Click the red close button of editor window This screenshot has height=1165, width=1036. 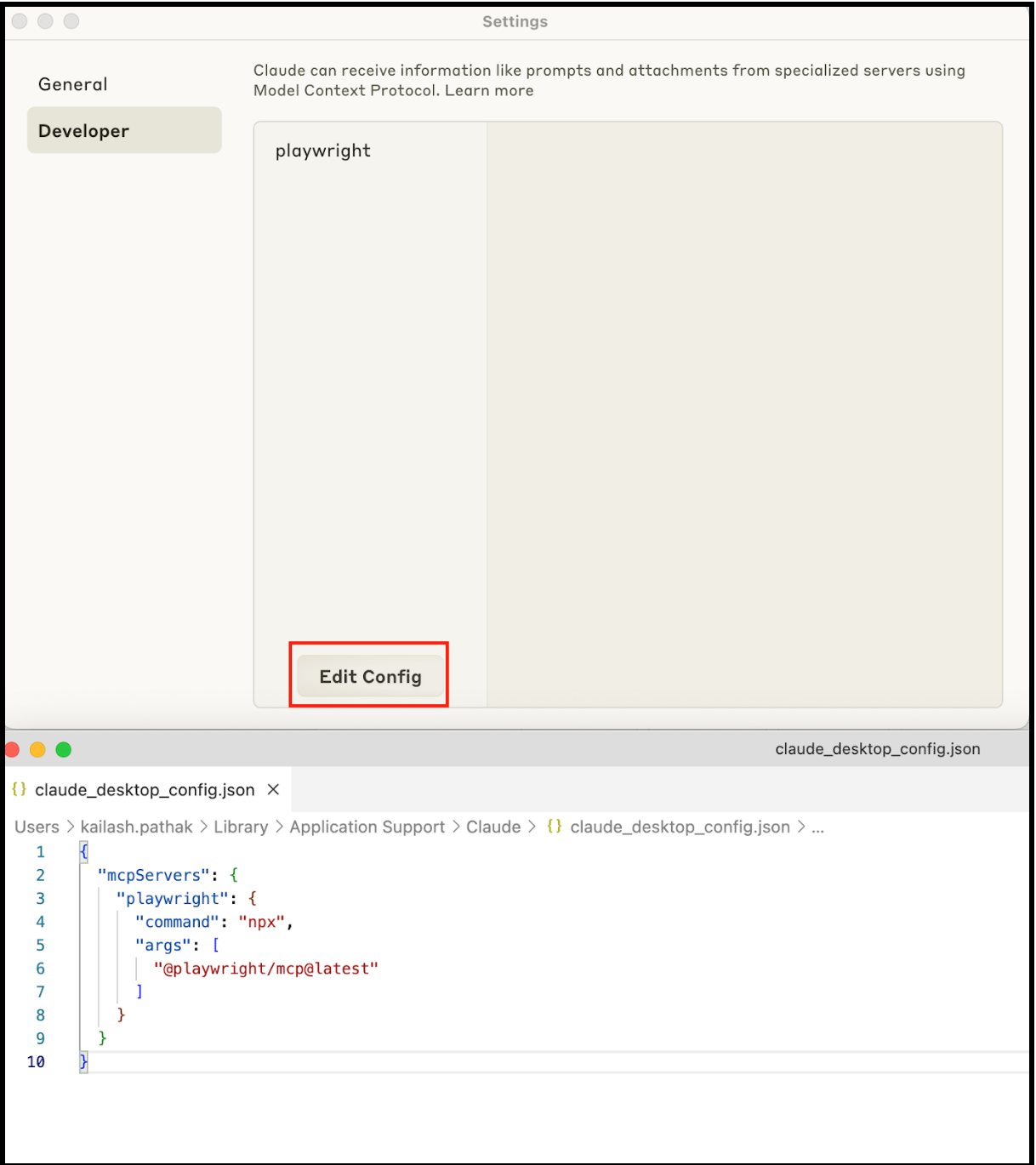(x=12, y=749)
